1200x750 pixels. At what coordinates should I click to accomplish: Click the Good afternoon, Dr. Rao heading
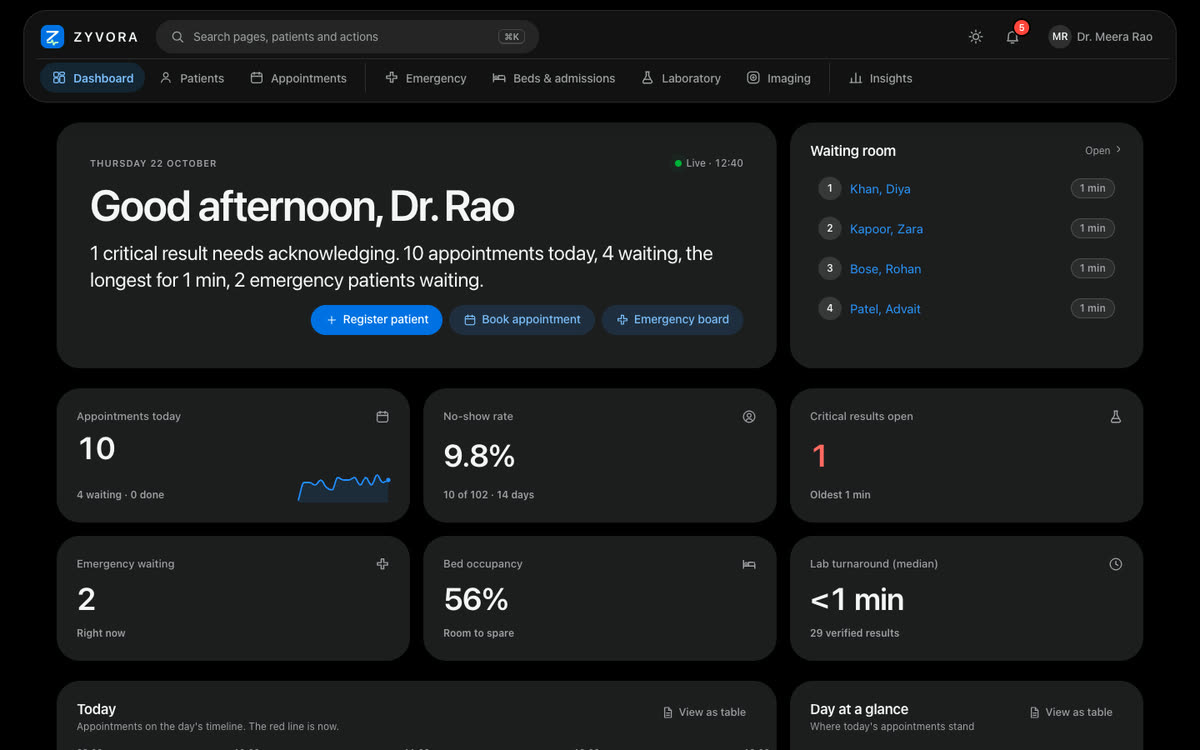302,207
